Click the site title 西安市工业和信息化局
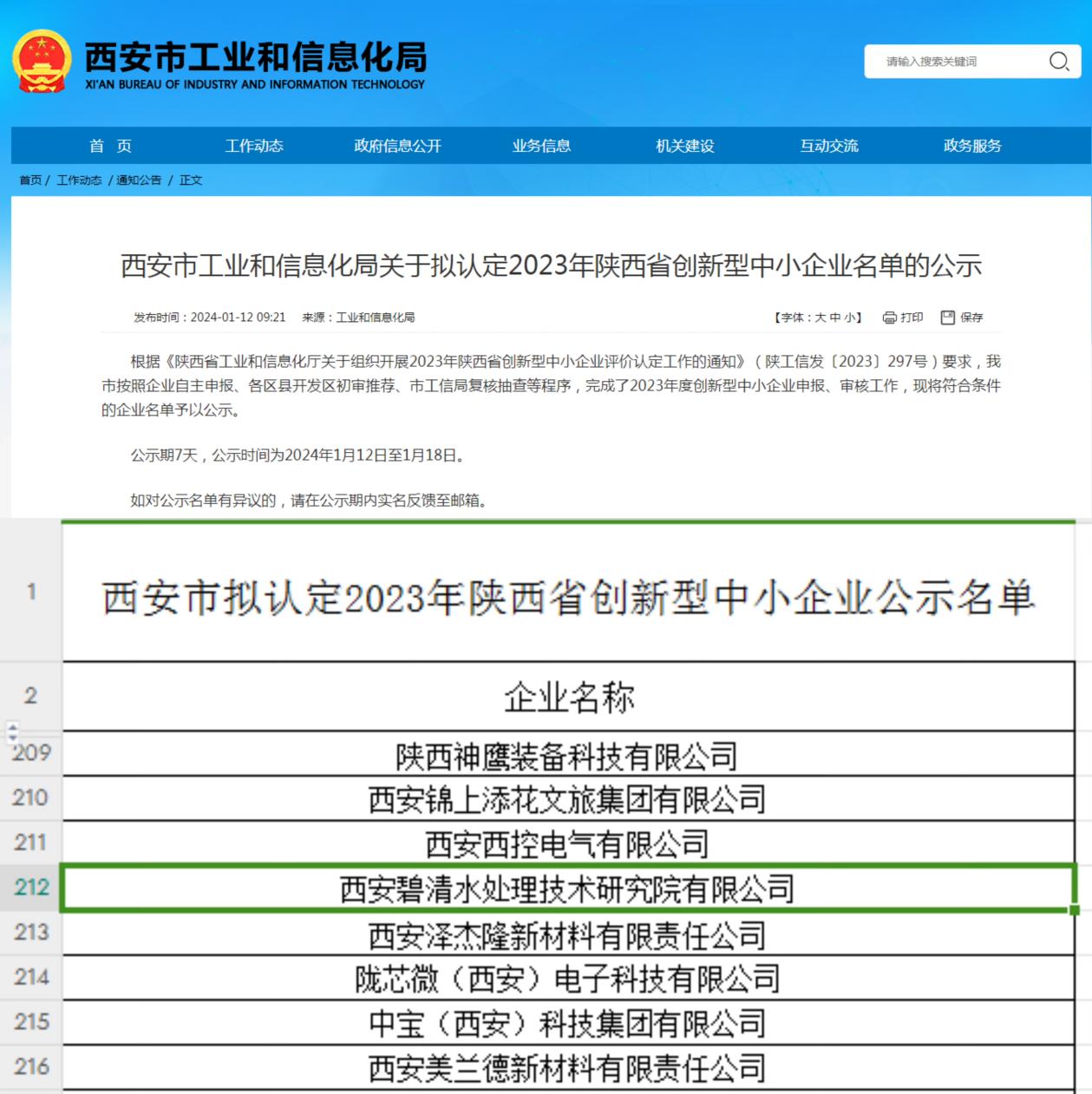Screen dimensions: 1092x1094 click(256, 57)
